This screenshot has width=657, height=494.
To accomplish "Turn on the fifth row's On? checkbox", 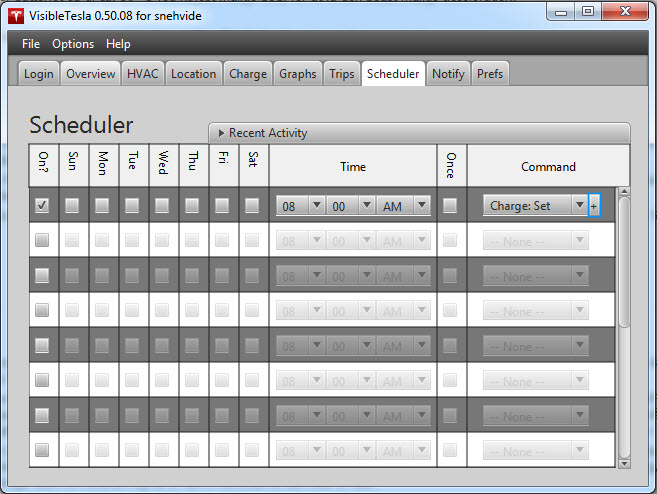I will click(42, 345).
